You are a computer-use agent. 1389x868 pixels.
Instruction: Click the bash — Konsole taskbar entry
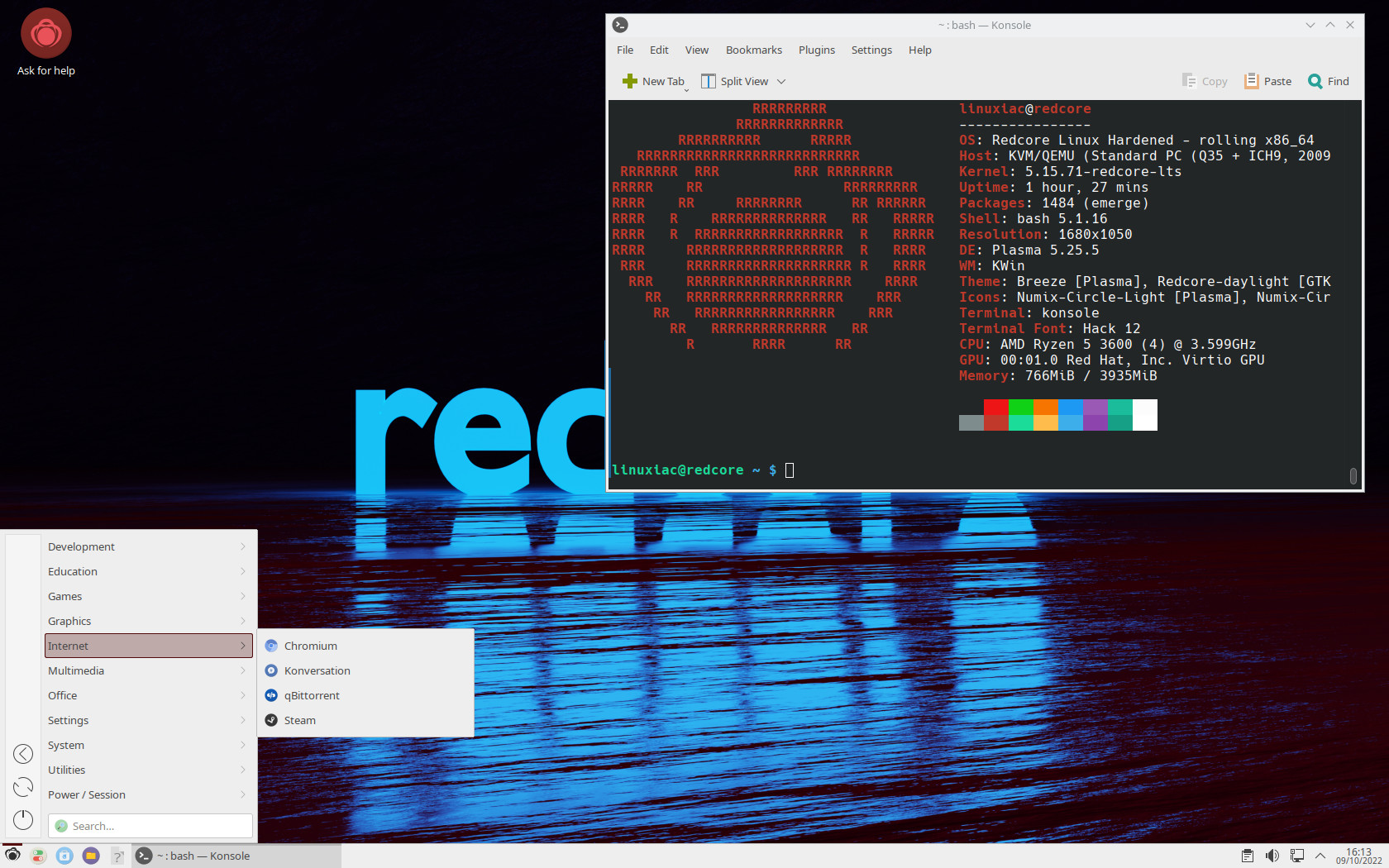(x=236, y=856)
